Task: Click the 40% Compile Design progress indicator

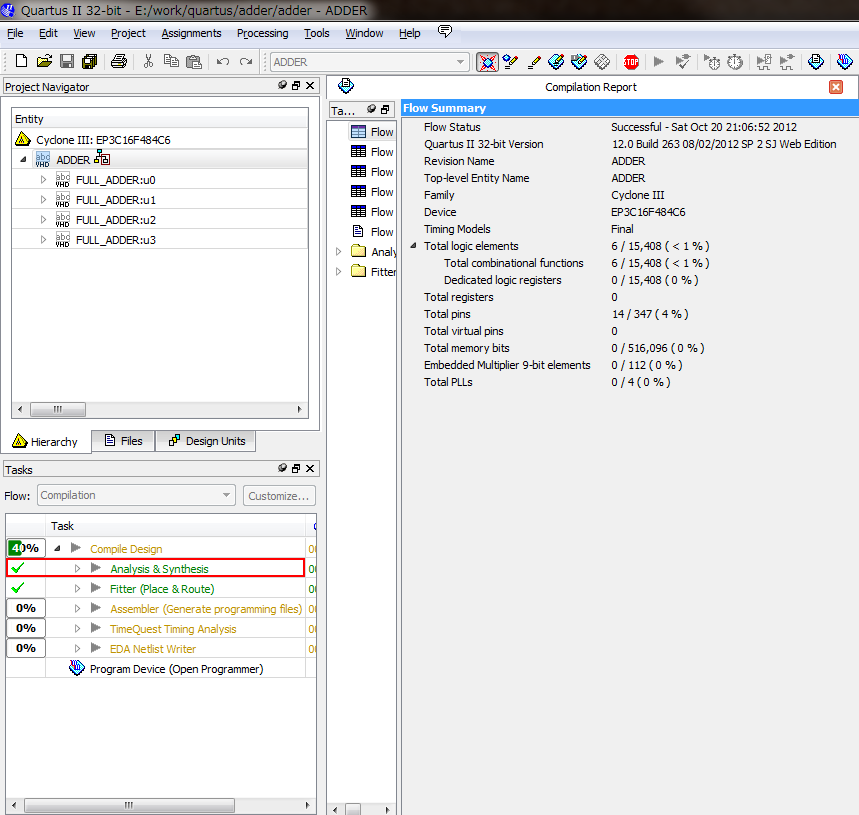Action: [x=26, y=548]
